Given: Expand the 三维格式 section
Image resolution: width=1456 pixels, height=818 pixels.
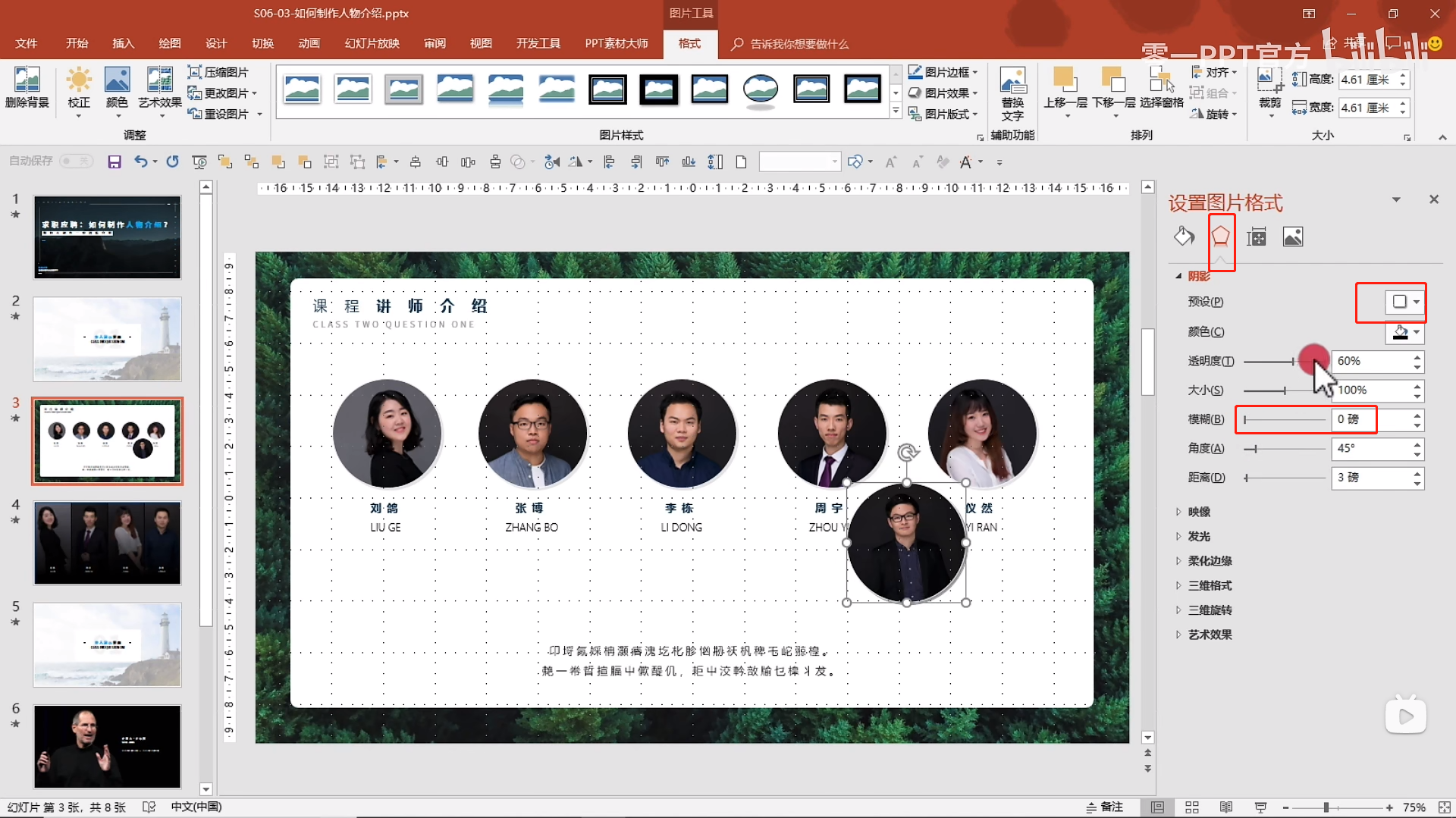Looking at the screenshot, I should point(1178,585).
